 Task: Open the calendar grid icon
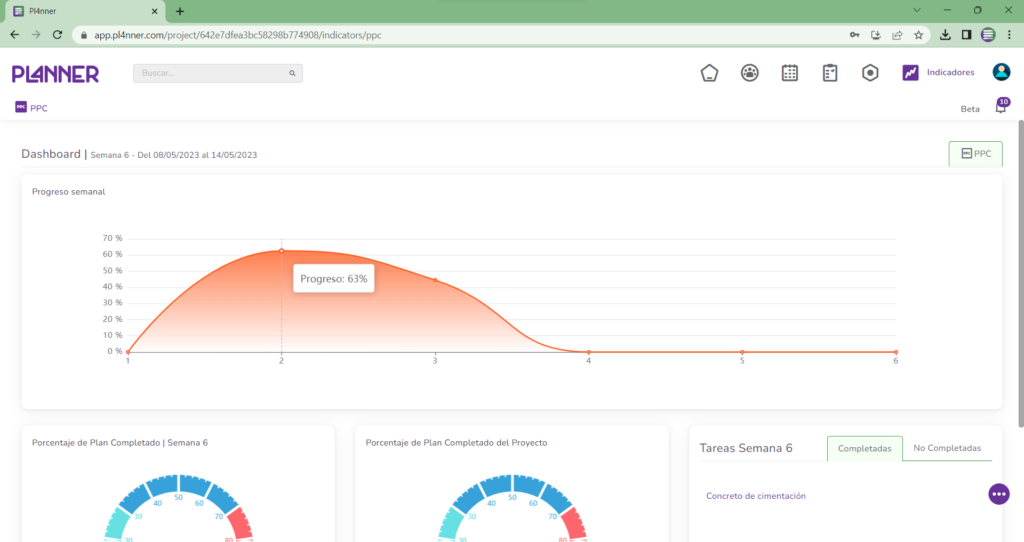point(789,73)
